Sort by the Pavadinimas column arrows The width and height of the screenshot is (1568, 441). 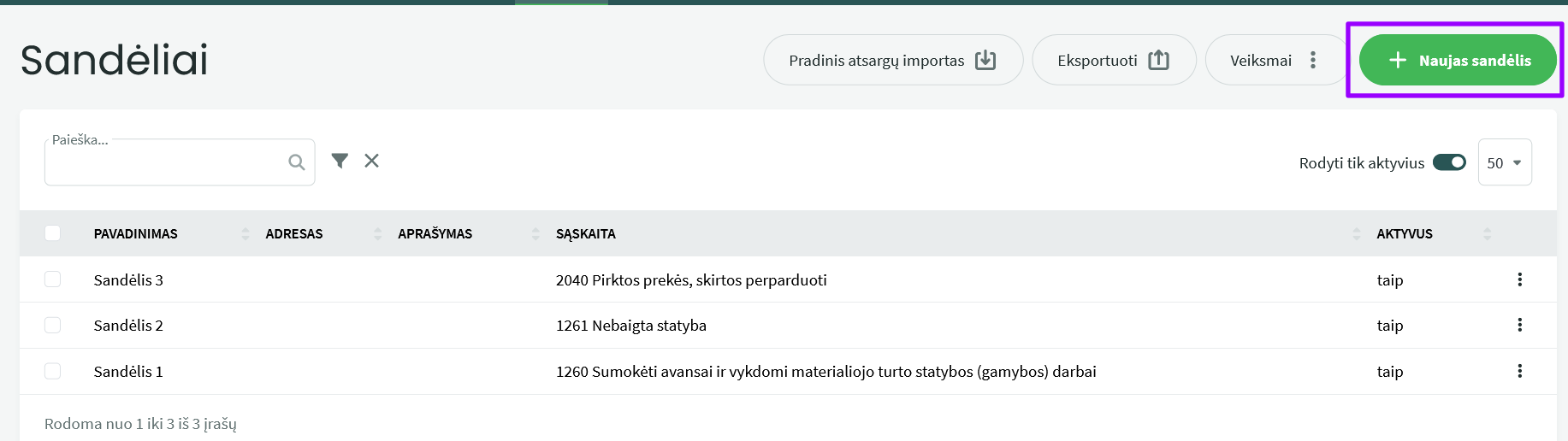(246, 233)
